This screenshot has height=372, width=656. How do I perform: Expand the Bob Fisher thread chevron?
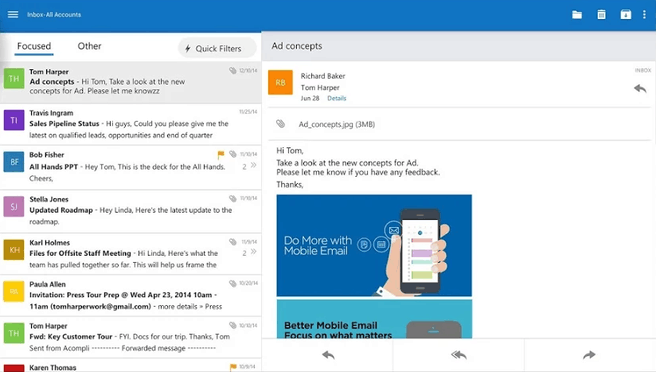(254, 166)
